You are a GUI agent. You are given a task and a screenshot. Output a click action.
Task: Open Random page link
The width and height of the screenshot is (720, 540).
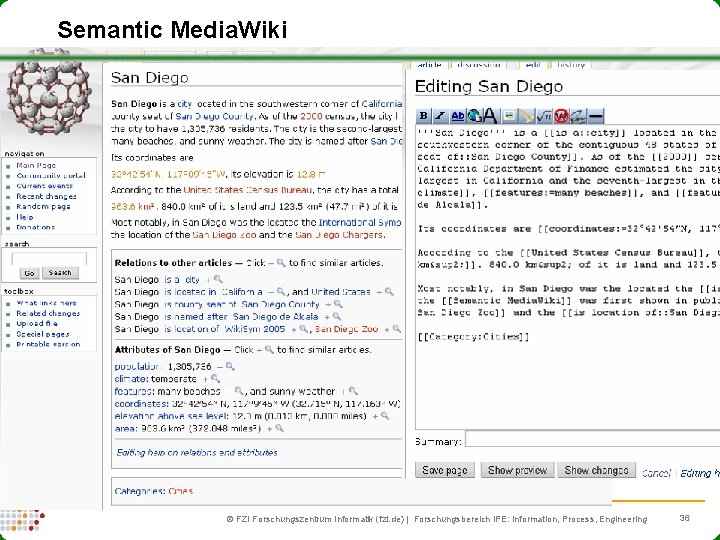click(x=43, y=207)
